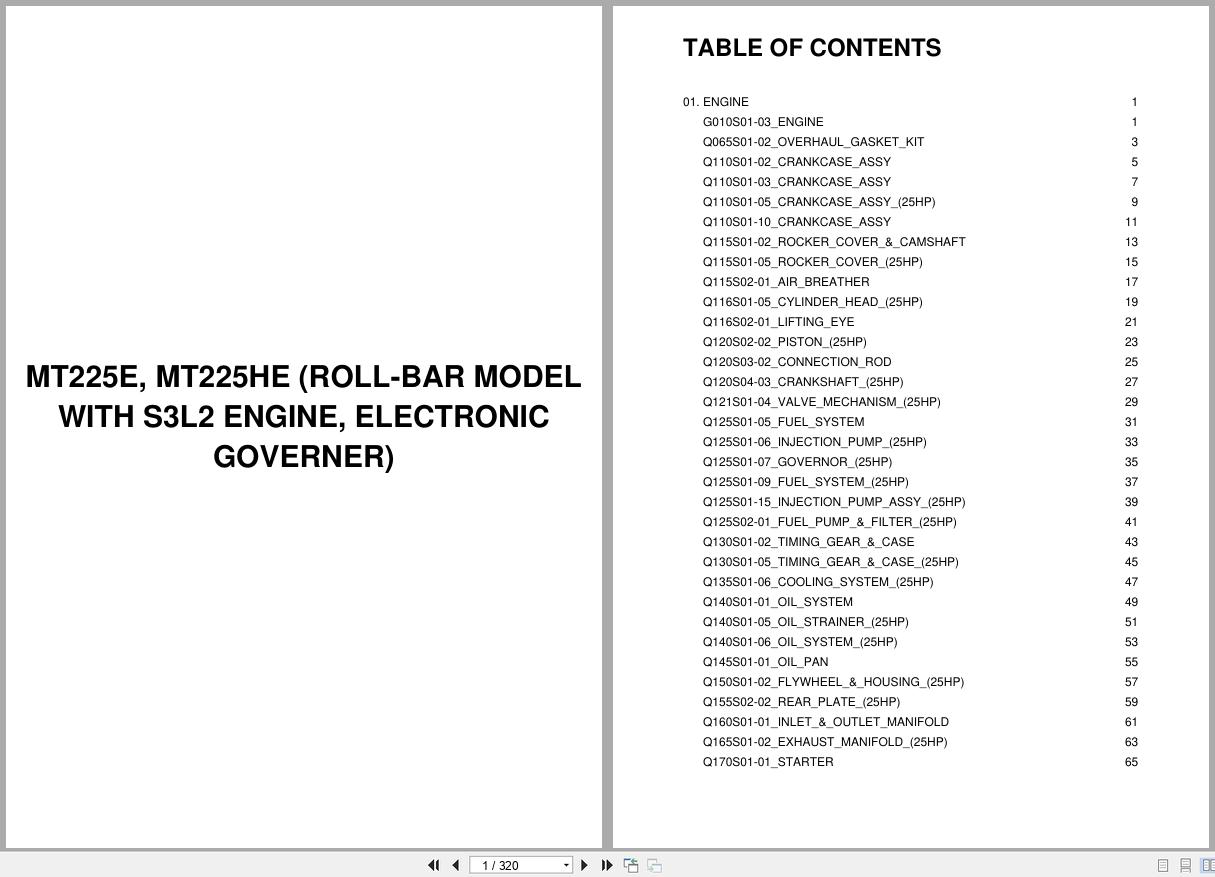Select Q120S02-02_PISTON_(25HP) entry
The width and height of the screenshot is (1215, 877).
point(784,342)
